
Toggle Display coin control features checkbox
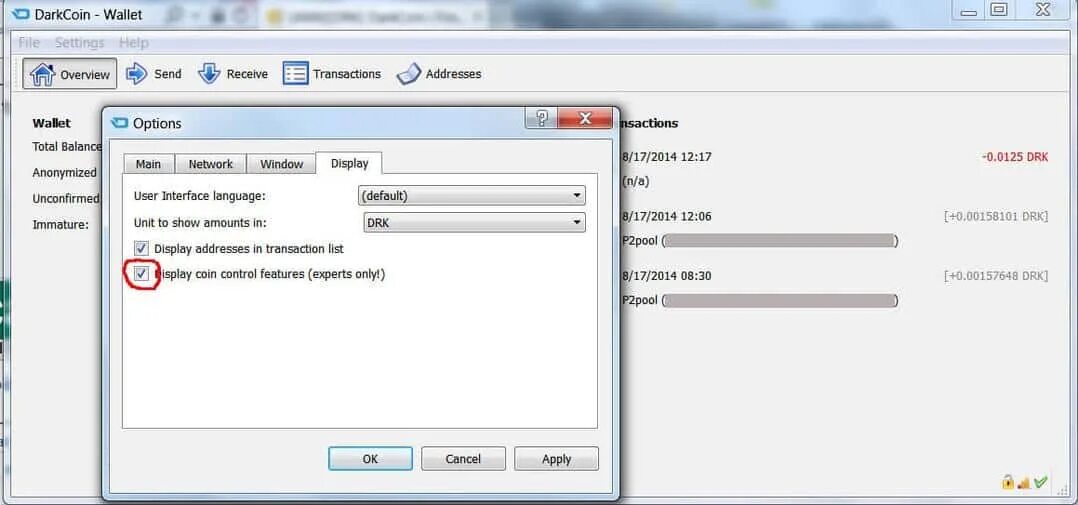[142, 274]
